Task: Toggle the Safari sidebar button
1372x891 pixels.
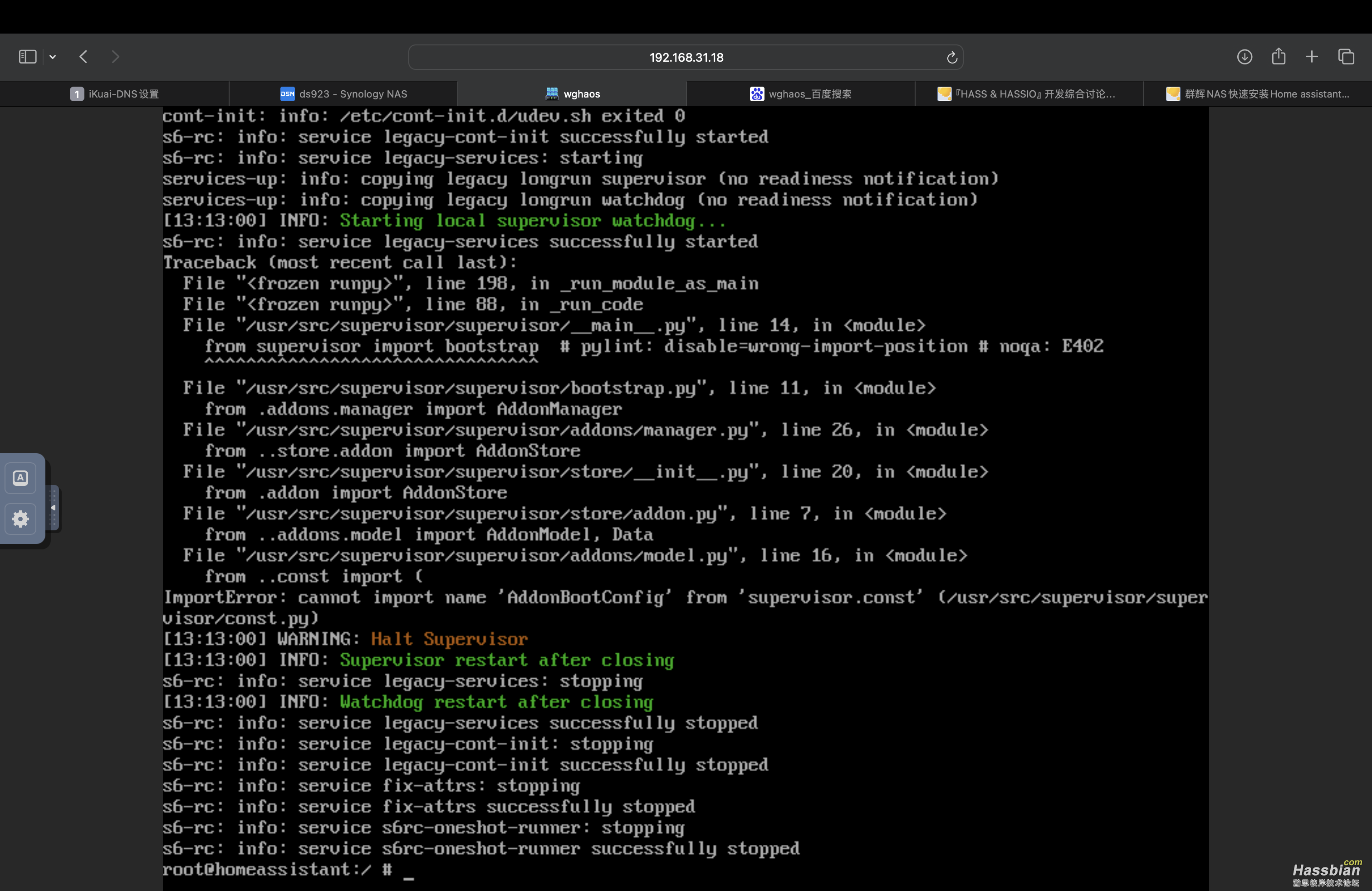Action: [x=28, y=56]
